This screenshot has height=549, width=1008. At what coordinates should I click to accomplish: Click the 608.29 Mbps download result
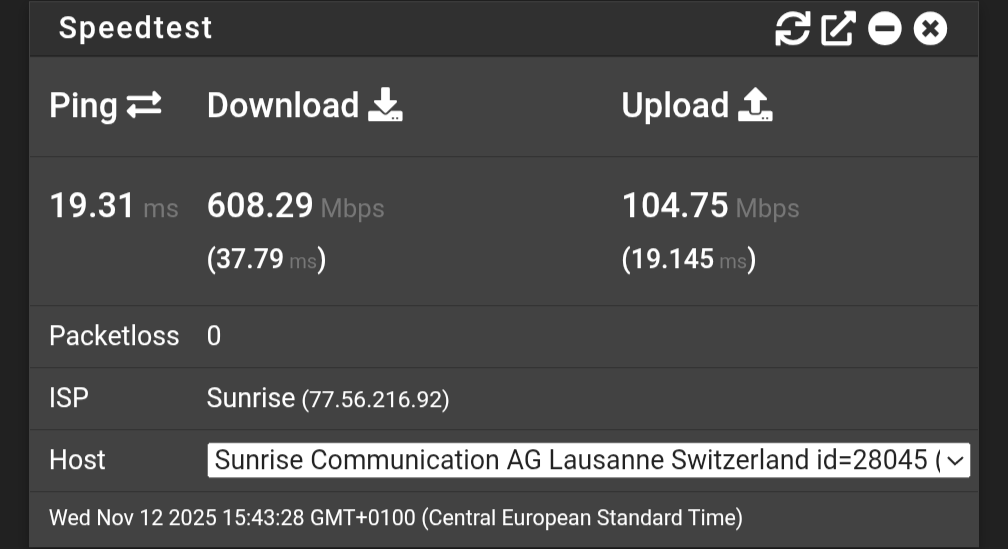261,206
